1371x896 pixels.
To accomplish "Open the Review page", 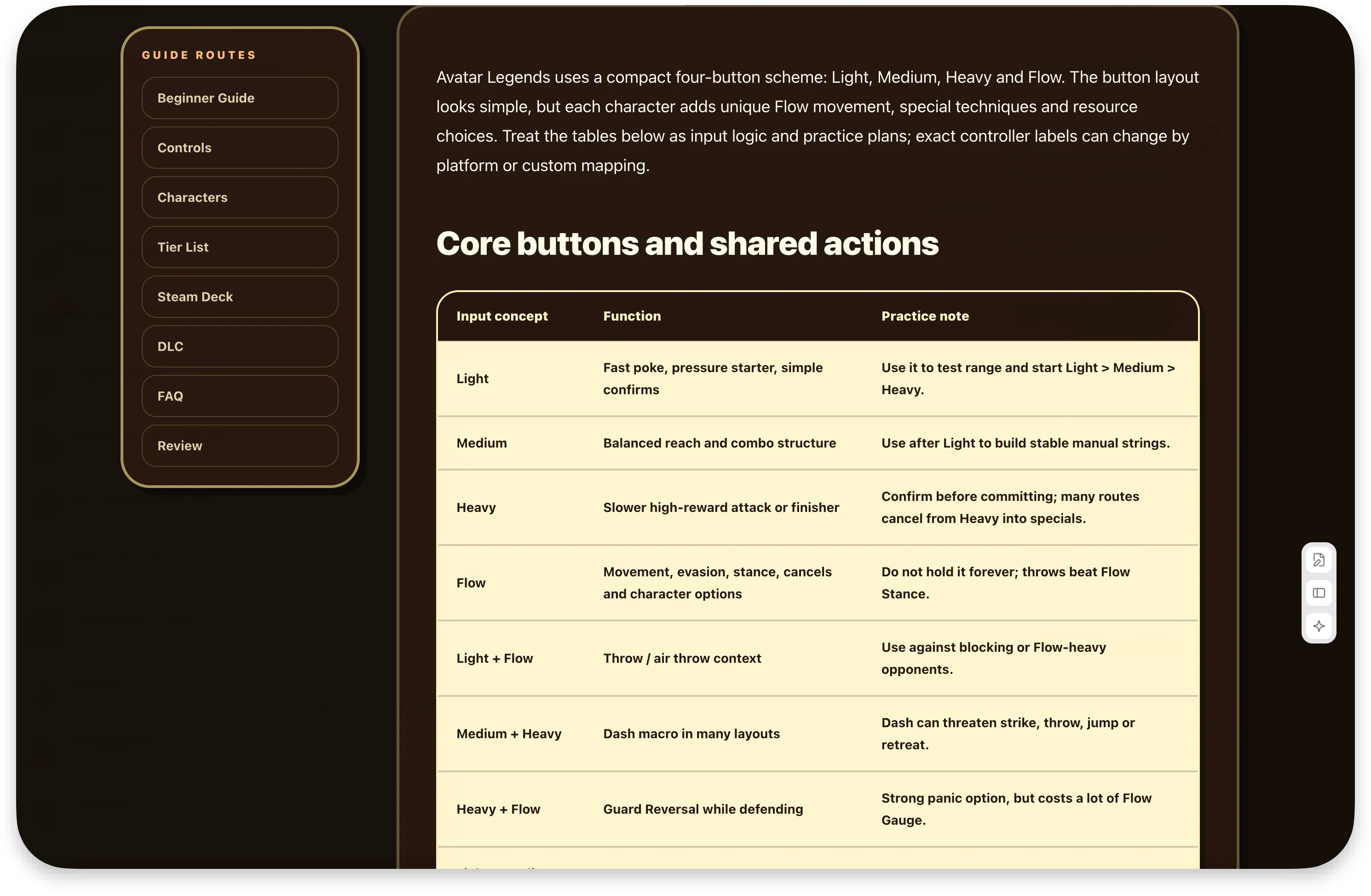I will tap(240, 446).
